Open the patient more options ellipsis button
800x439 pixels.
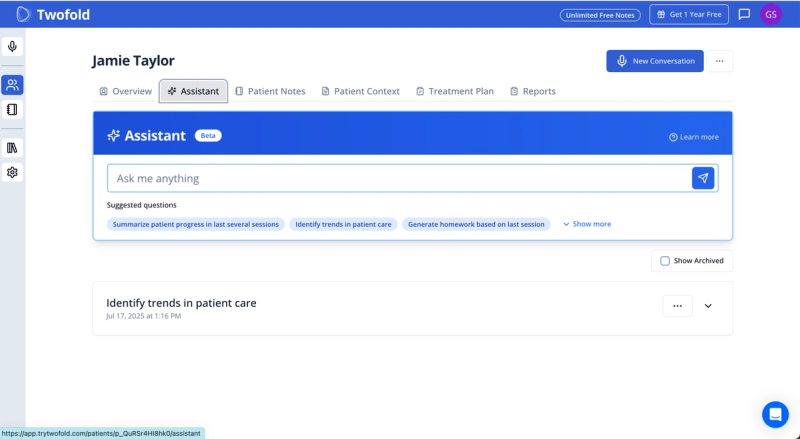719,61
